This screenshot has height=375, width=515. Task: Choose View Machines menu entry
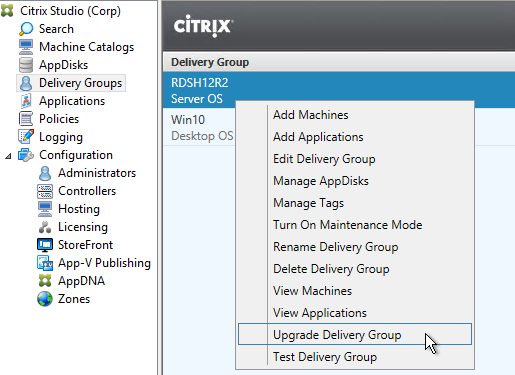coord(355,291)
